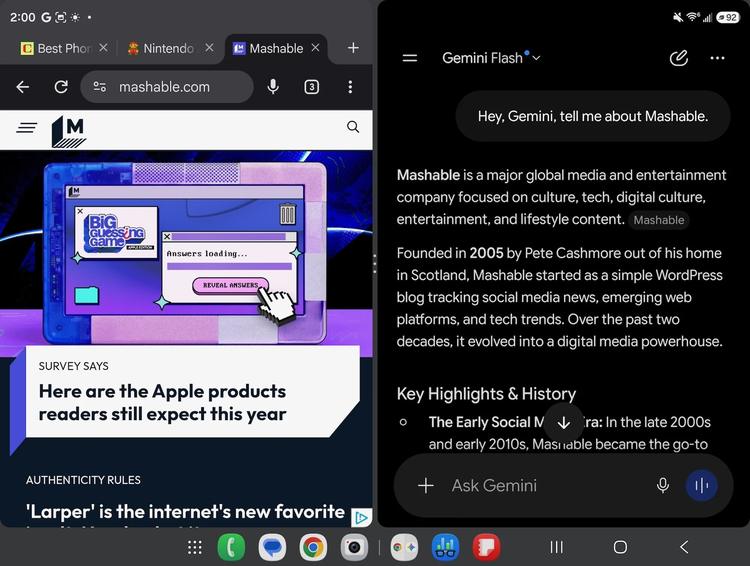The image size is (750, 566).
Task: Open the Big Guessing Game hero image
Action: (x=186, y=253)
